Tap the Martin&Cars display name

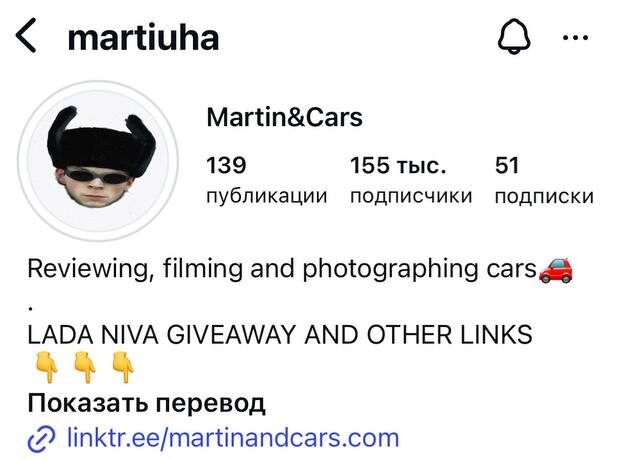click(x=284, y=117)
